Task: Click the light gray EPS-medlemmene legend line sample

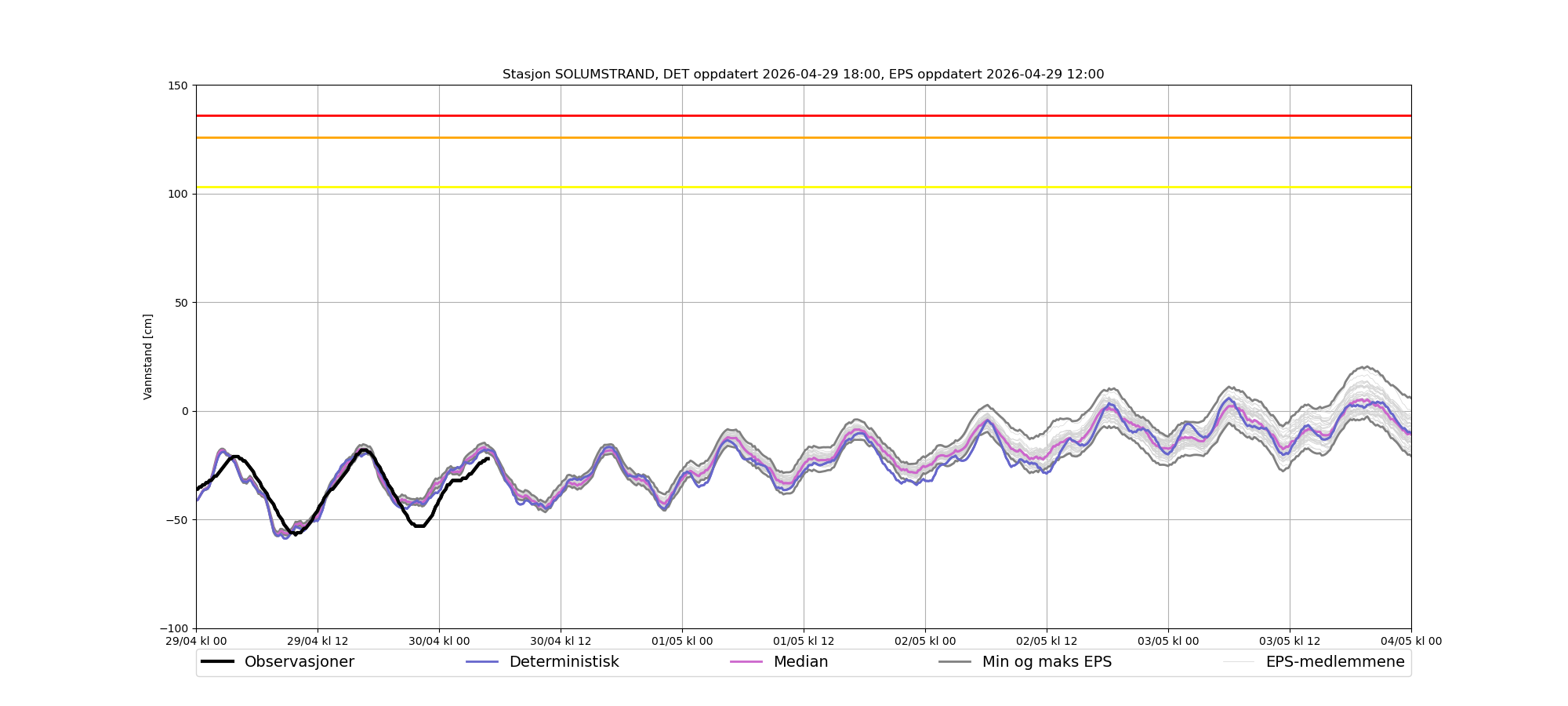Action: 1239,662
